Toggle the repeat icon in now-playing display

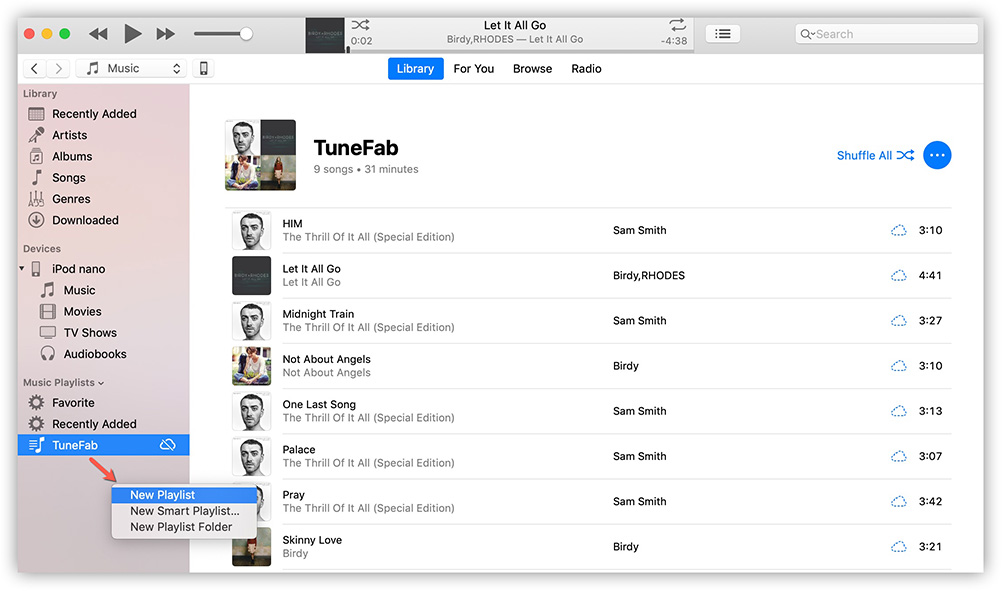[x=678, y=25]
